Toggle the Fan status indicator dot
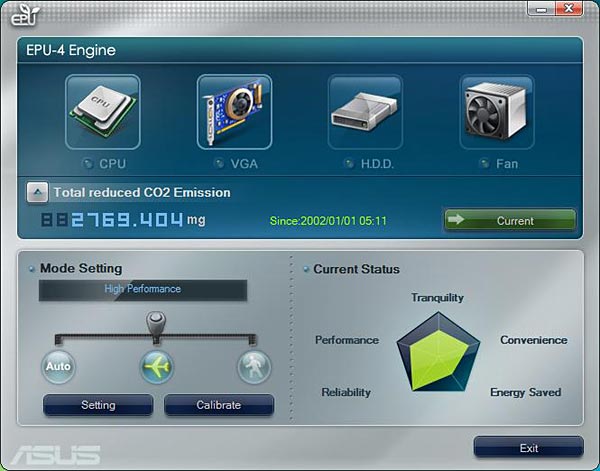600x471 pixels. [x=484, y=164]
